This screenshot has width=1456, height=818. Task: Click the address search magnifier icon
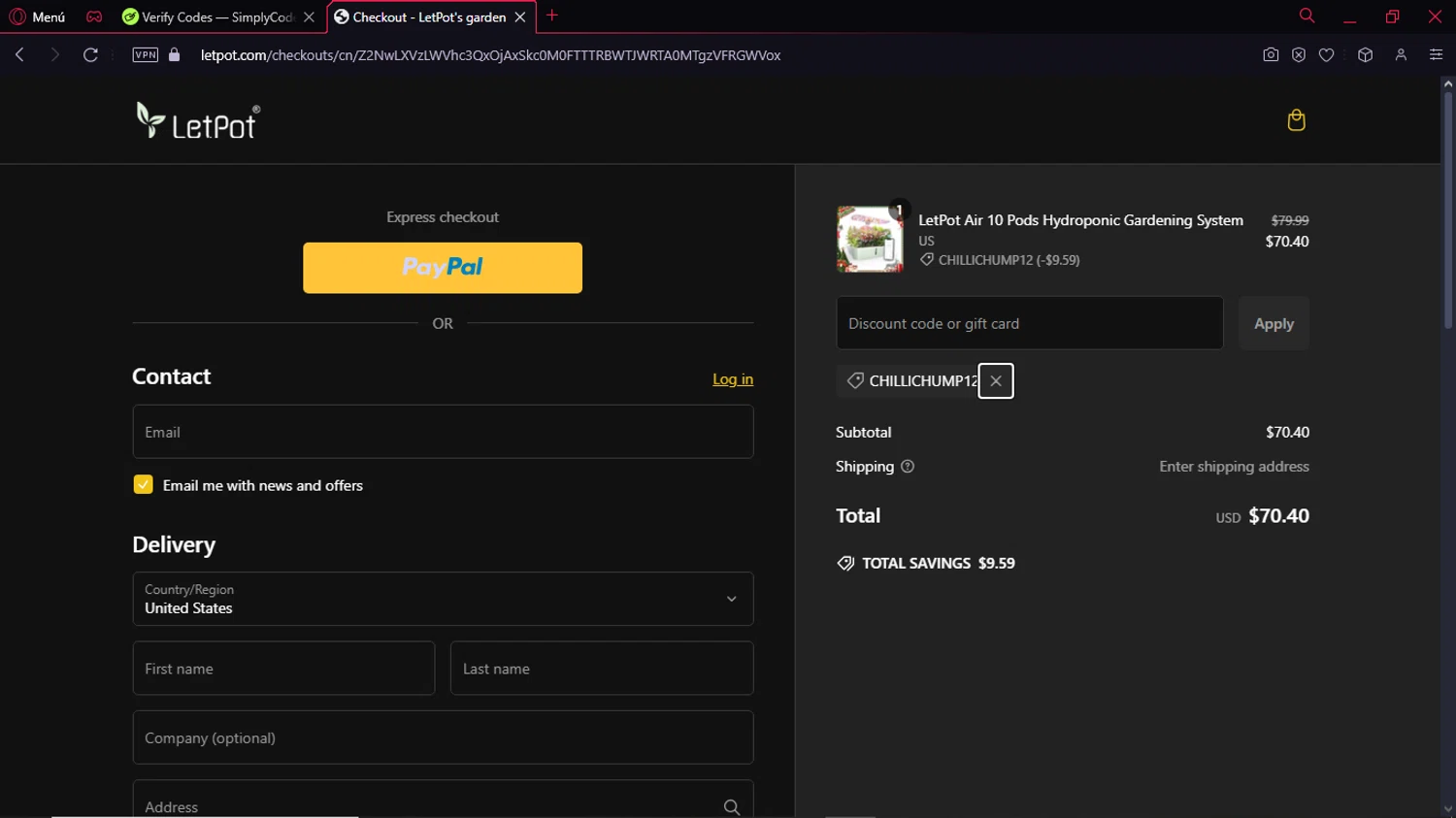tap(732, 807)
